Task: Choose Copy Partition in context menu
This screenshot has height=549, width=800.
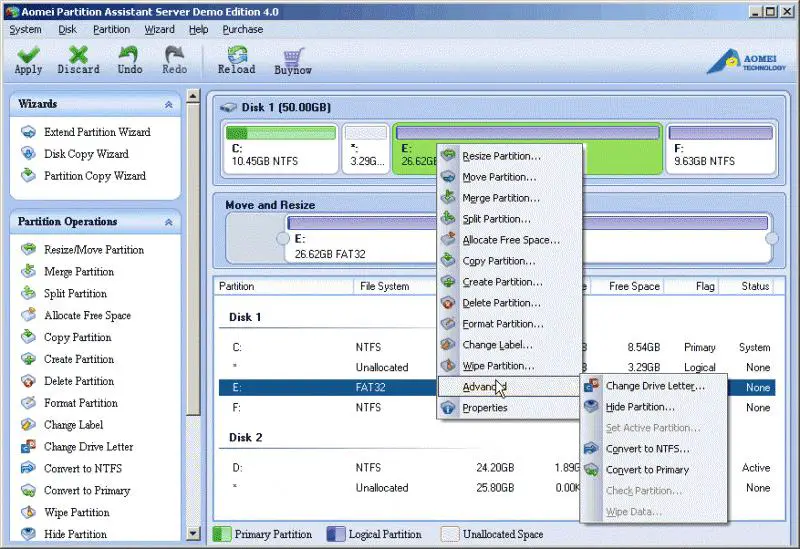Action: (510, 261)
